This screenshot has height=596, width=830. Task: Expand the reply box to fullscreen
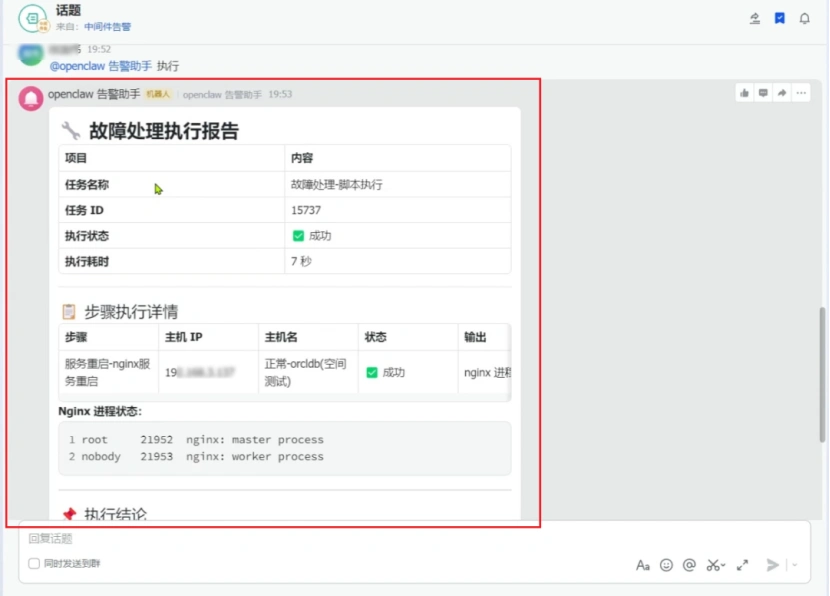pyautogui.click(x=743, y=564)
